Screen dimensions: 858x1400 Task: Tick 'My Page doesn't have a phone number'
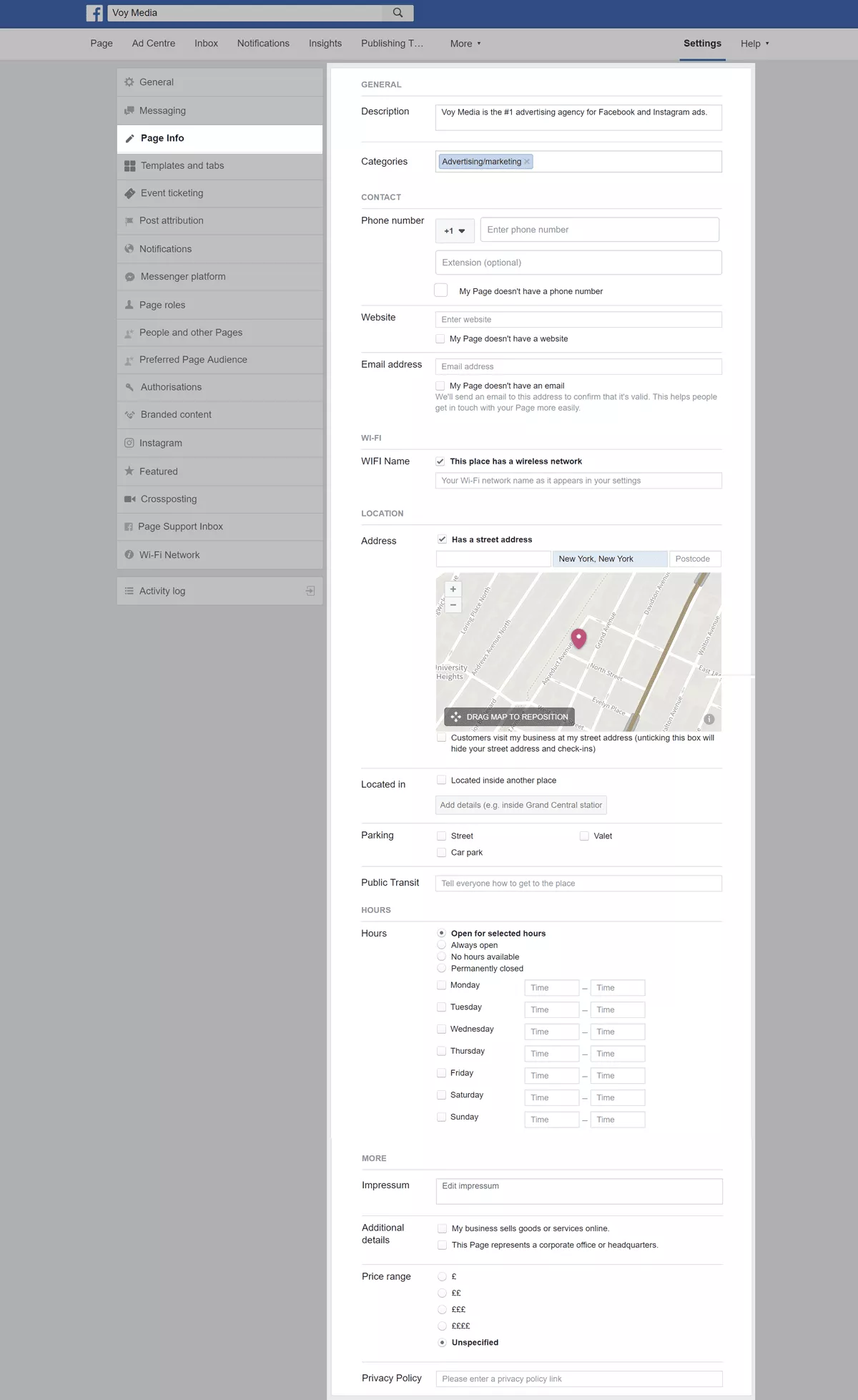coord(441,290)
